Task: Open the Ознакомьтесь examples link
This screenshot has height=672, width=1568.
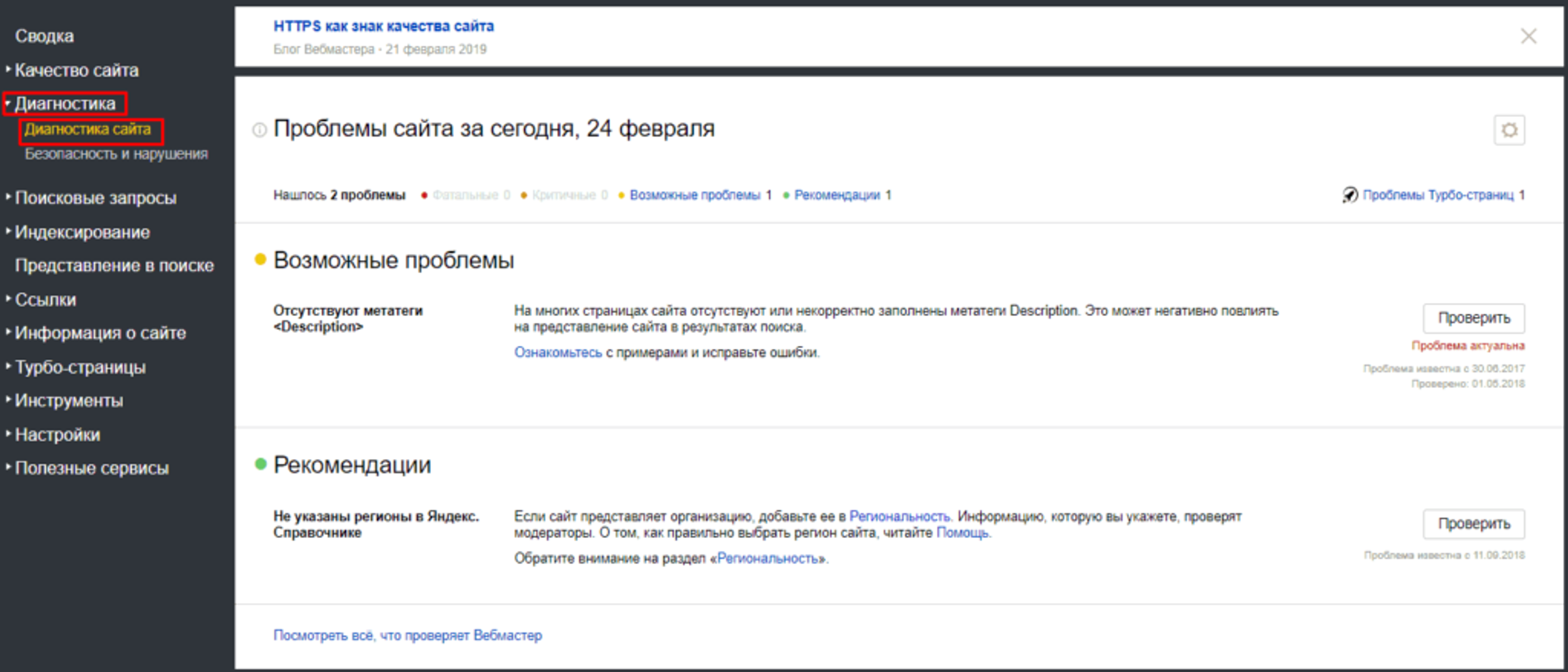Action: [x=557, y=352]
